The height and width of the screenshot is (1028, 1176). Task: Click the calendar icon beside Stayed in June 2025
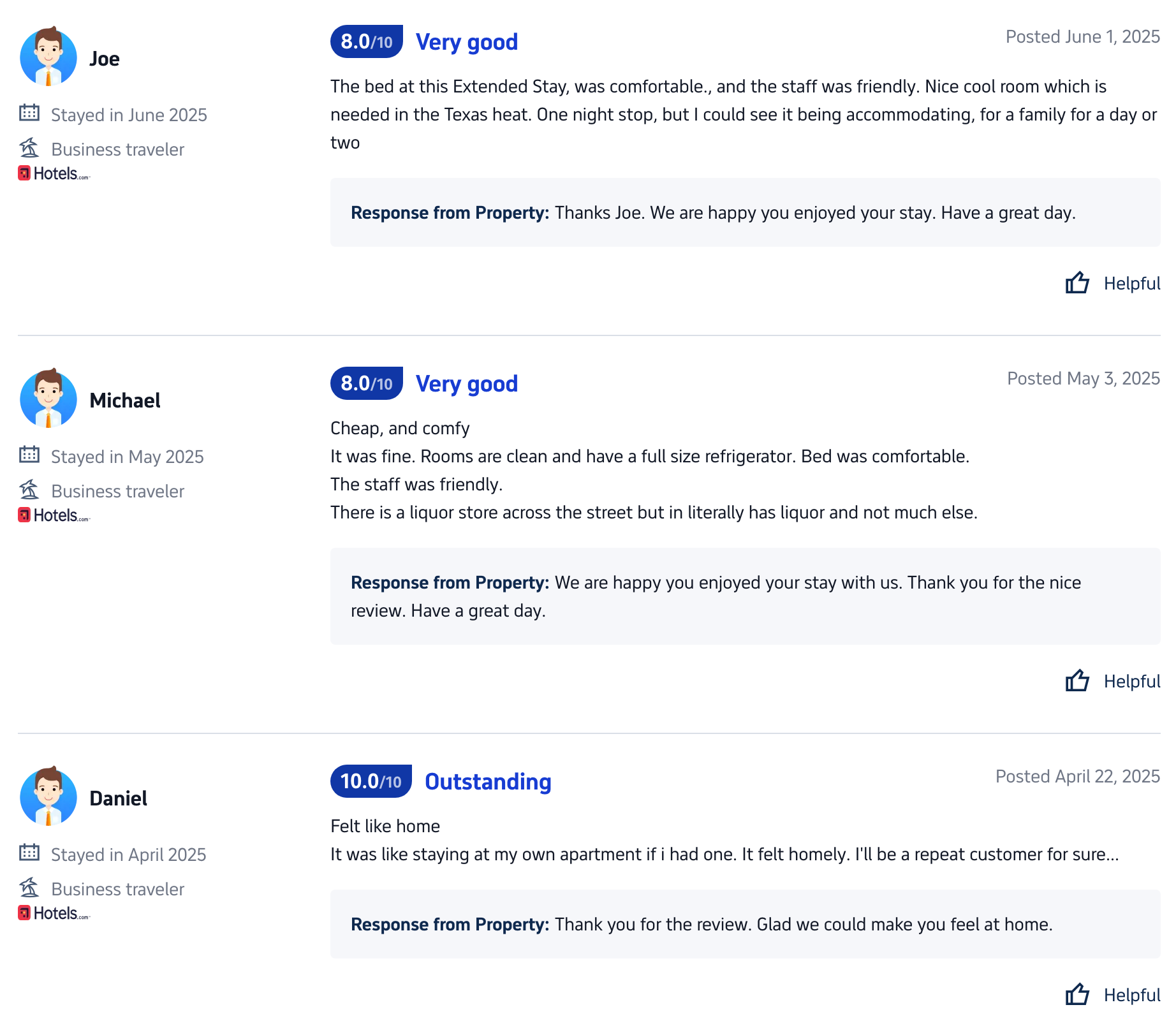tap(29, 114)
